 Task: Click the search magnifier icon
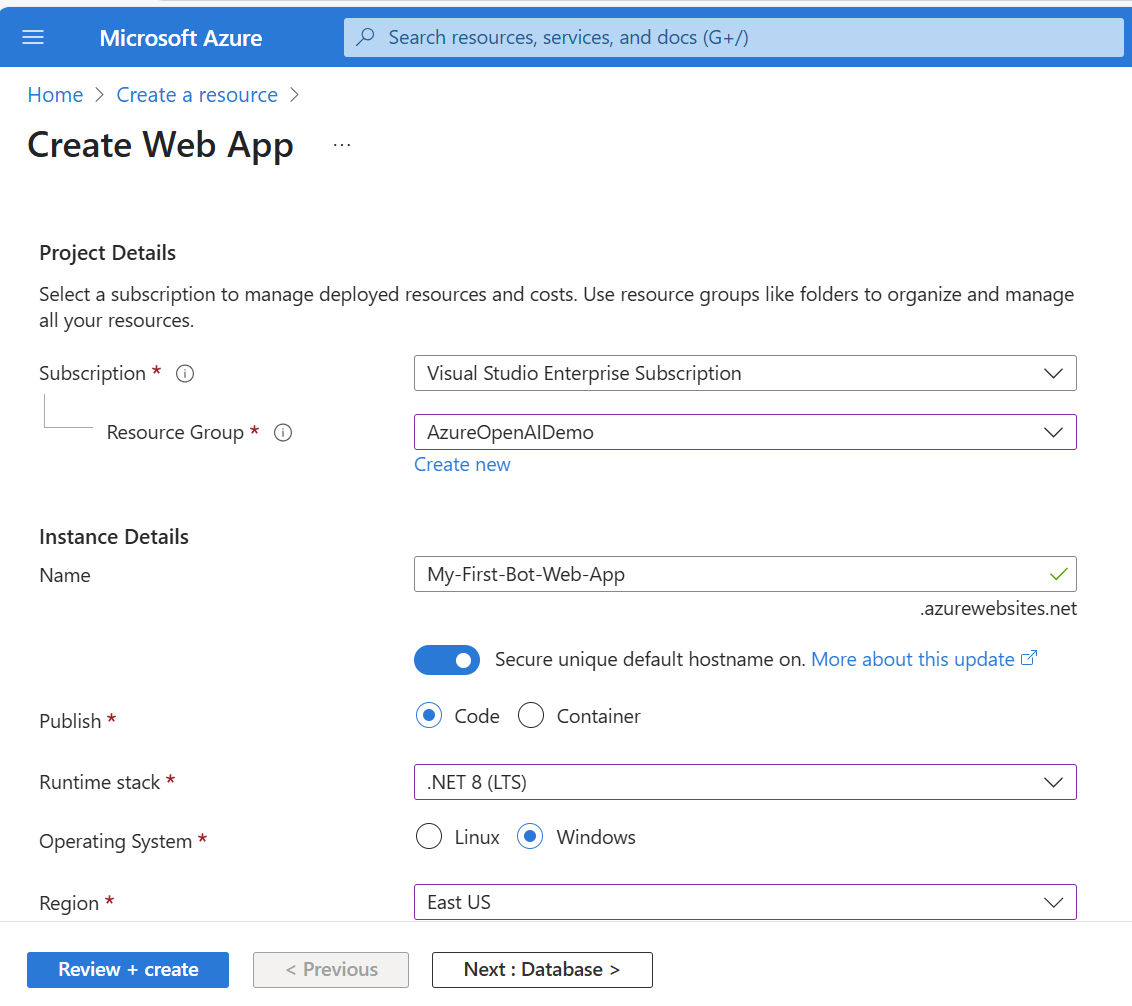(x=364, y=36)
